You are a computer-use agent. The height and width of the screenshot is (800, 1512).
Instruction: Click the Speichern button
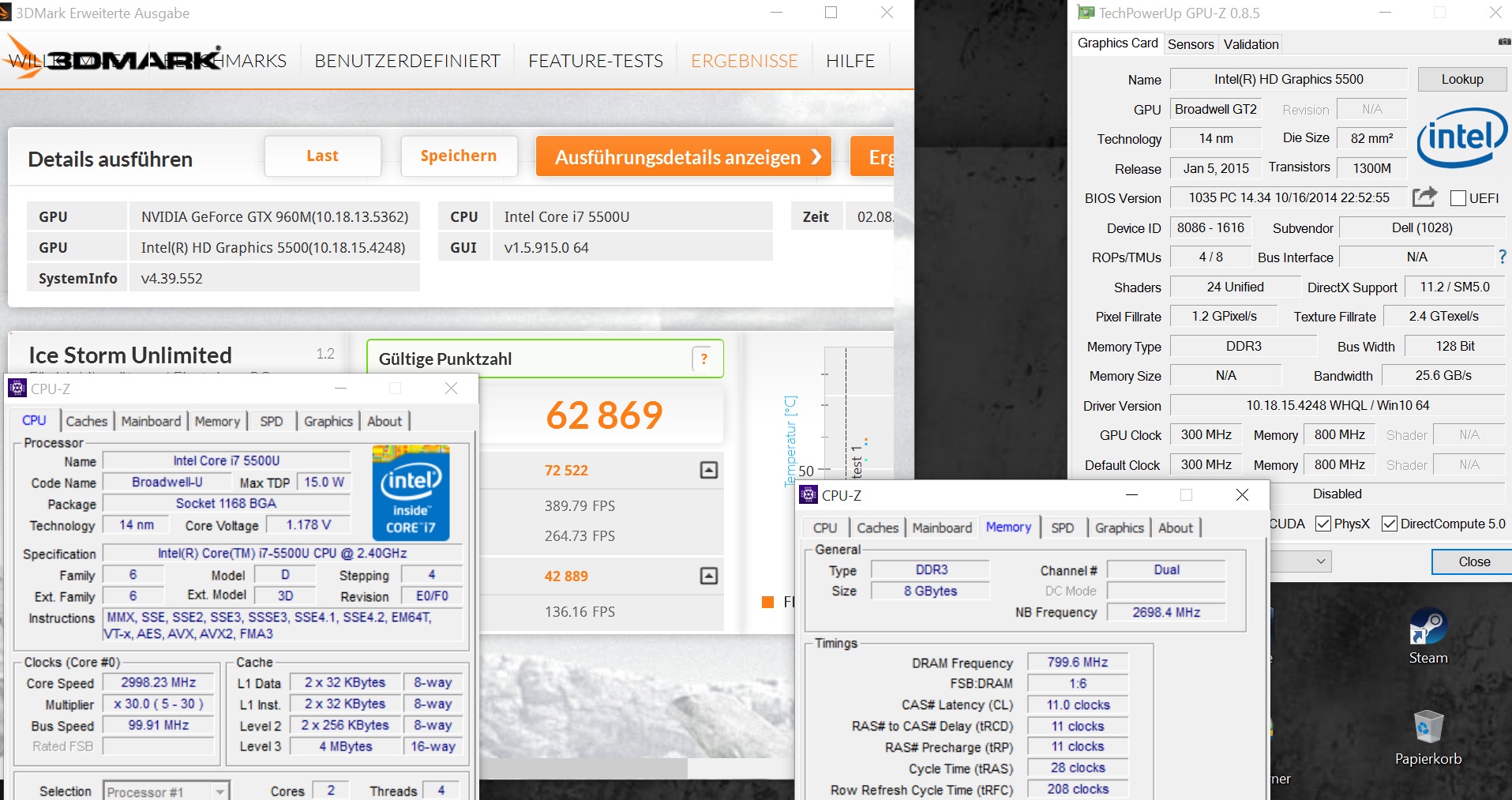(459, 156)
